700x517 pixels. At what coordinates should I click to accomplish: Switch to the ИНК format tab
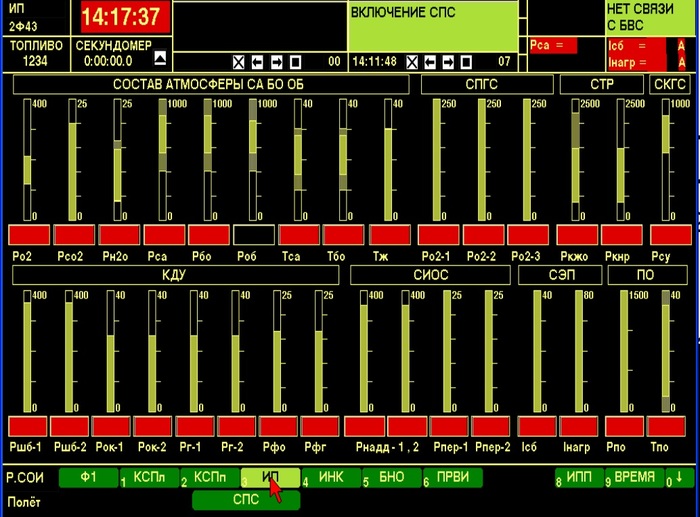click(x=331, y=478)
